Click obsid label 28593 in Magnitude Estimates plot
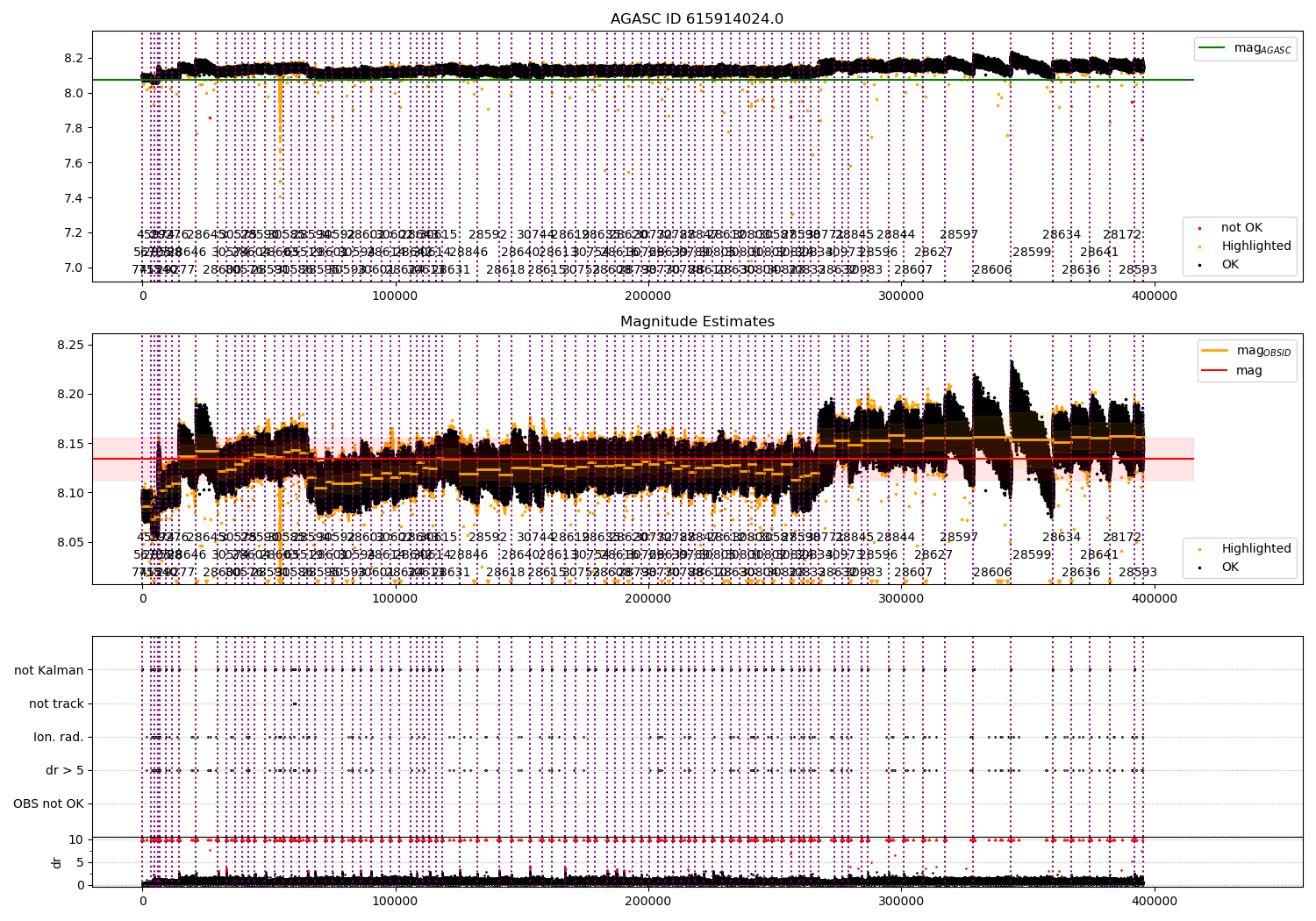Screen dimensions: 1316x921 [x=1138, y=573]
